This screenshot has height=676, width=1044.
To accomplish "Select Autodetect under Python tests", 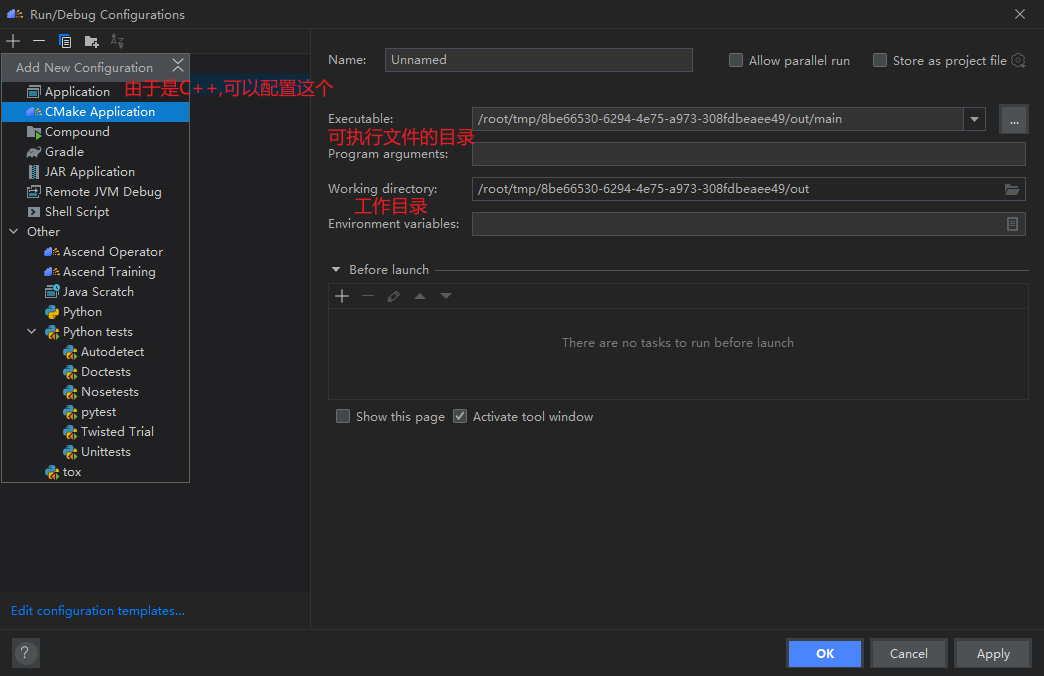I will (x=96, y=351).
